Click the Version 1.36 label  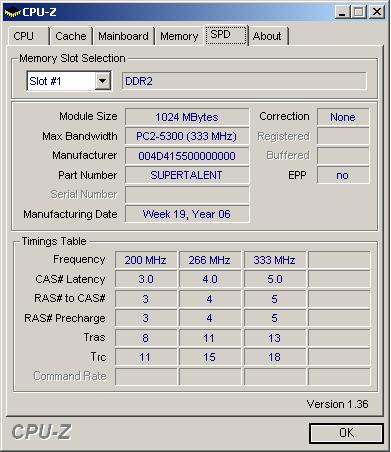(337, 404)
